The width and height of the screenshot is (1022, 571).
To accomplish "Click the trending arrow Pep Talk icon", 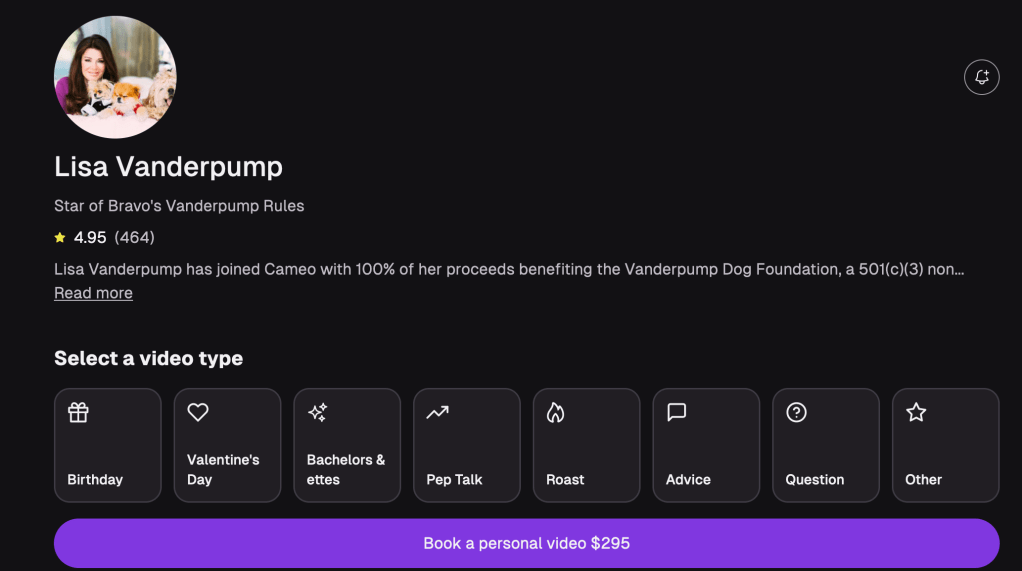I will coord(437,412).
